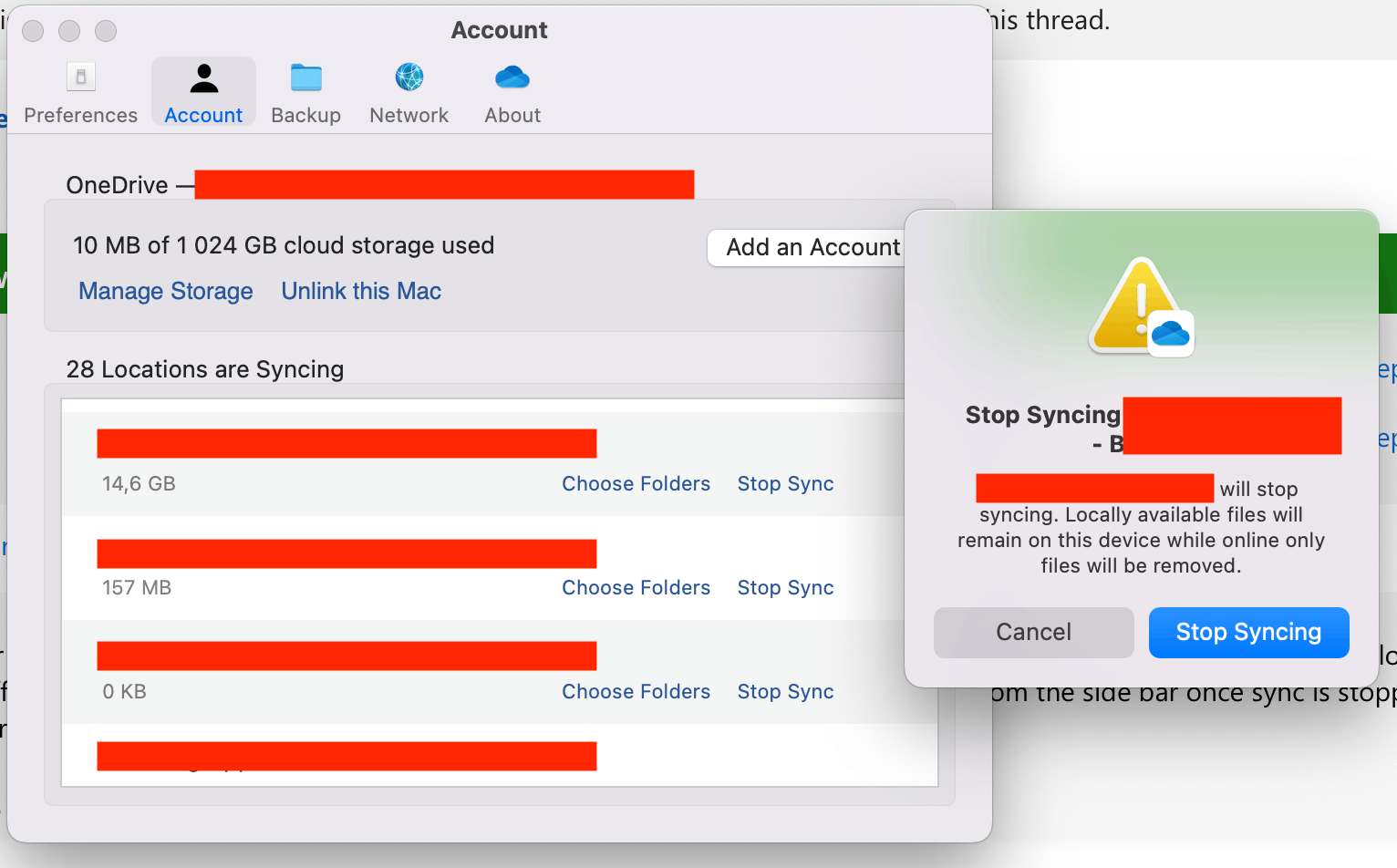Click the '0 KB' size text
This screenshot has height=868, width=1397.
124,692
